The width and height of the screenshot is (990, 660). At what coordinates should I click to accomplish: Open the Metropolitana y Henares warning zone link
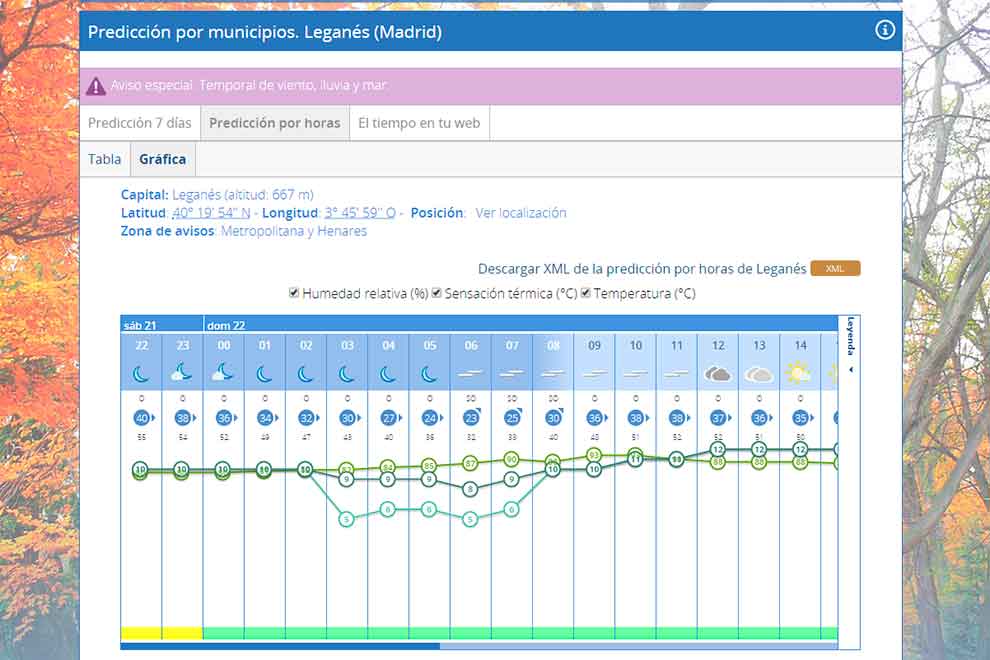click(x=293, y=231)
